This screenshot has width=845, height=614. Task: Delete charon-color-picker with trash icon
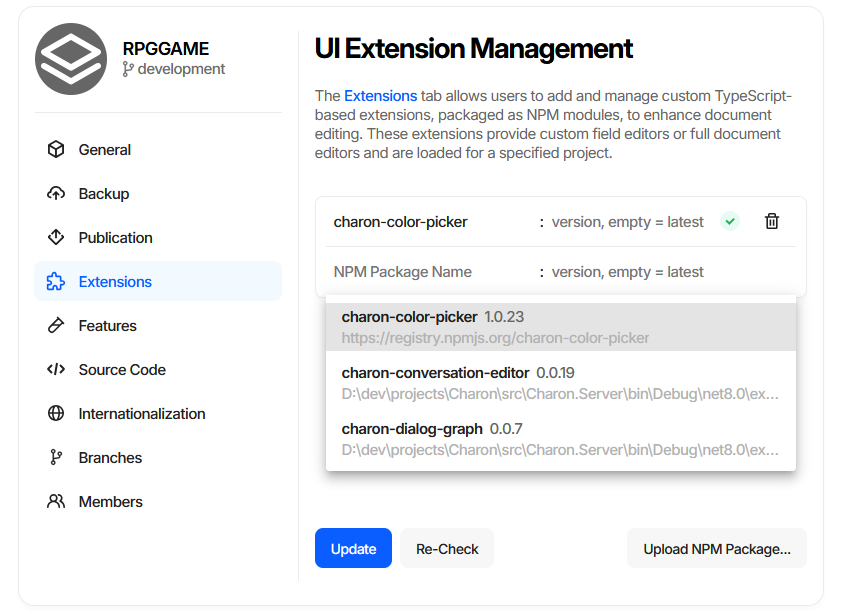pos(772,221)
